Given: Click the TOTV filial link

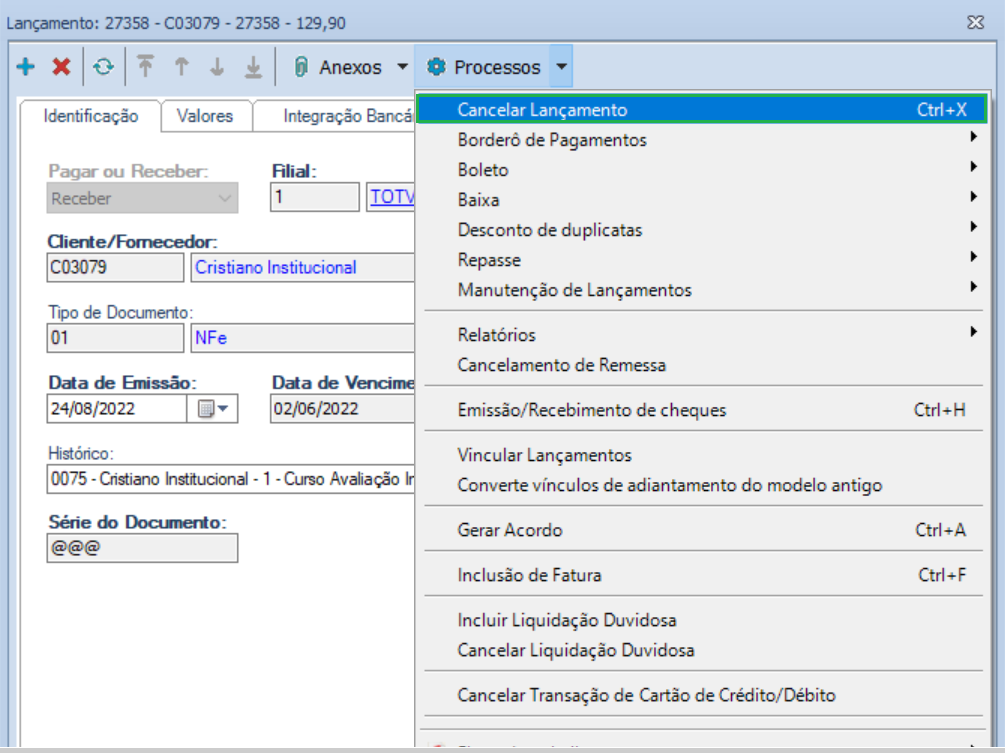Looking at the screenshot, I should click(x=392, y=197).
